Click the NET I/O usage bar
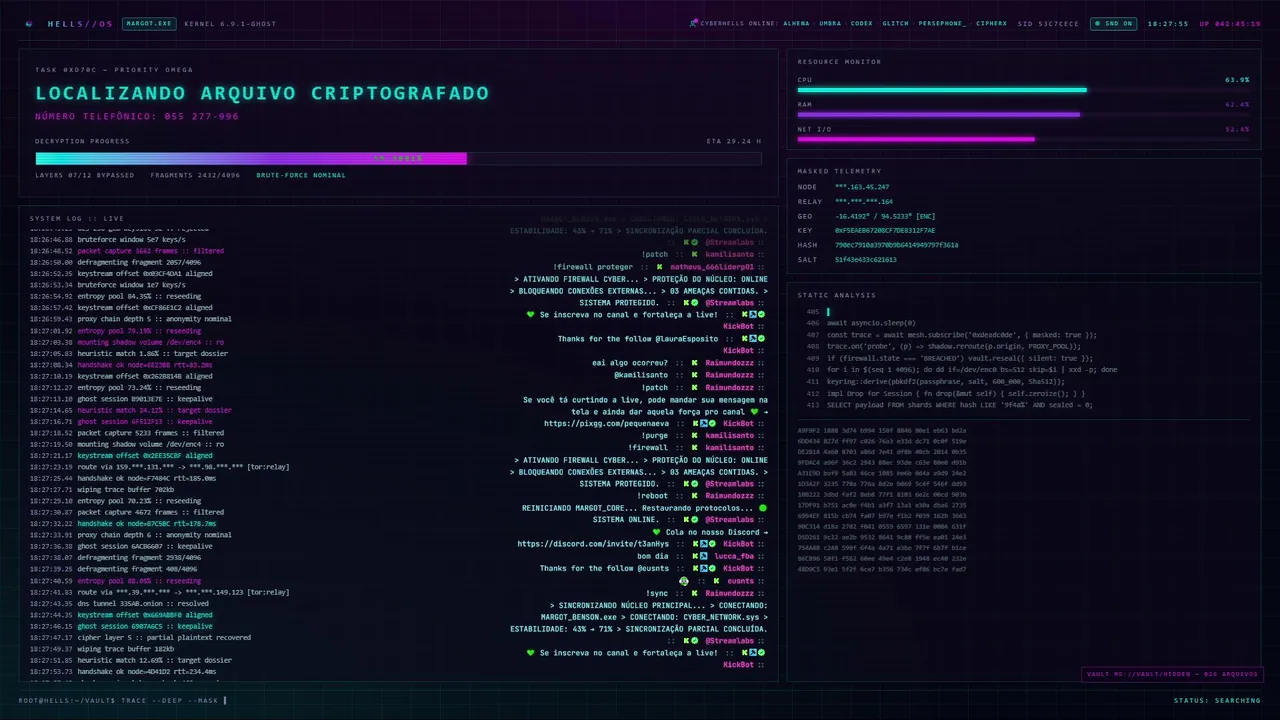1280x720 pixels. click(1023, 139)
